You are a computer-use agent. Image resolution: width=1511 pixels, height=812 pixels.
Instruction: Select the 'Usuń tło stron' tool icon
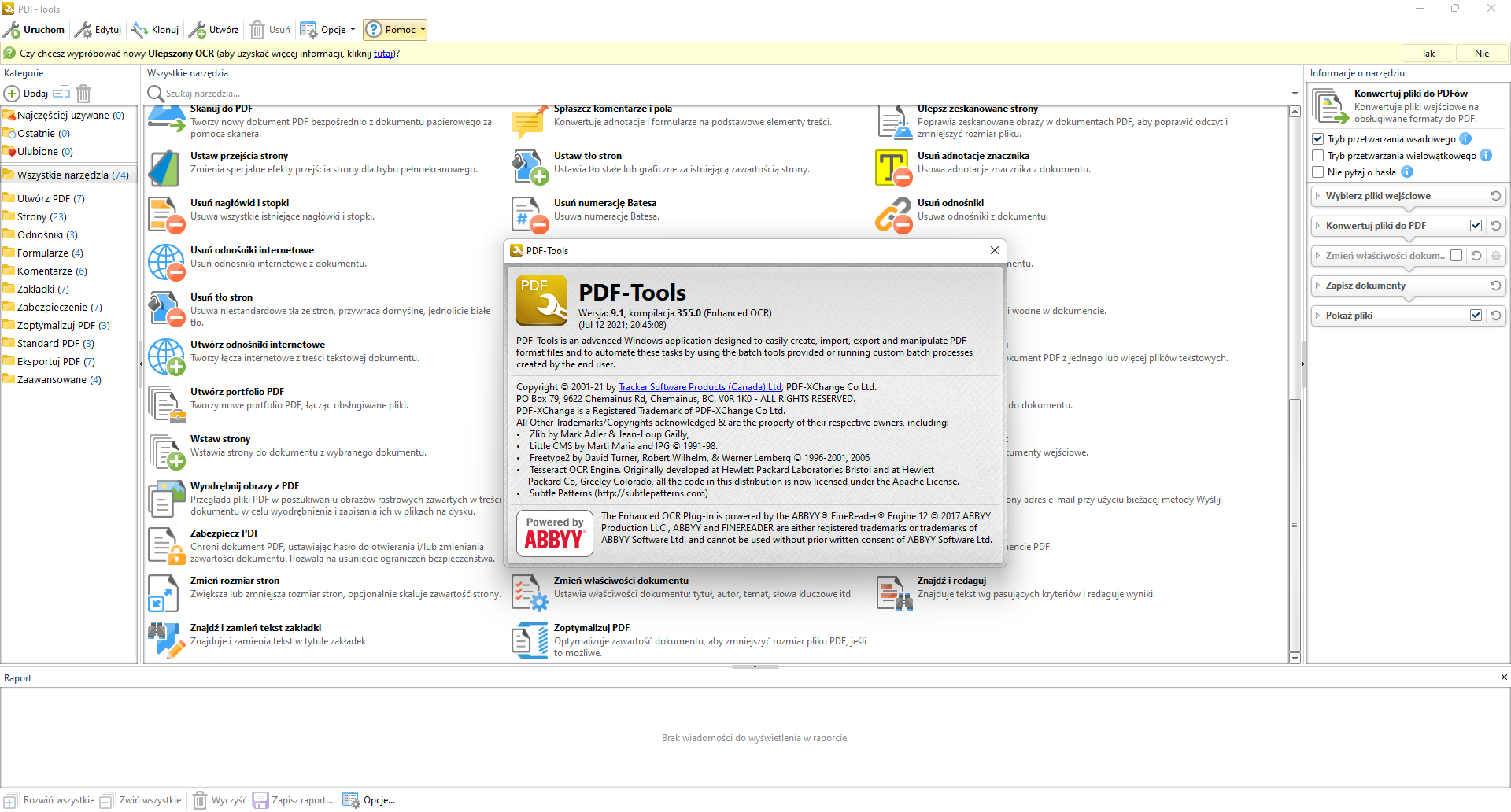[x=166, y=309]
